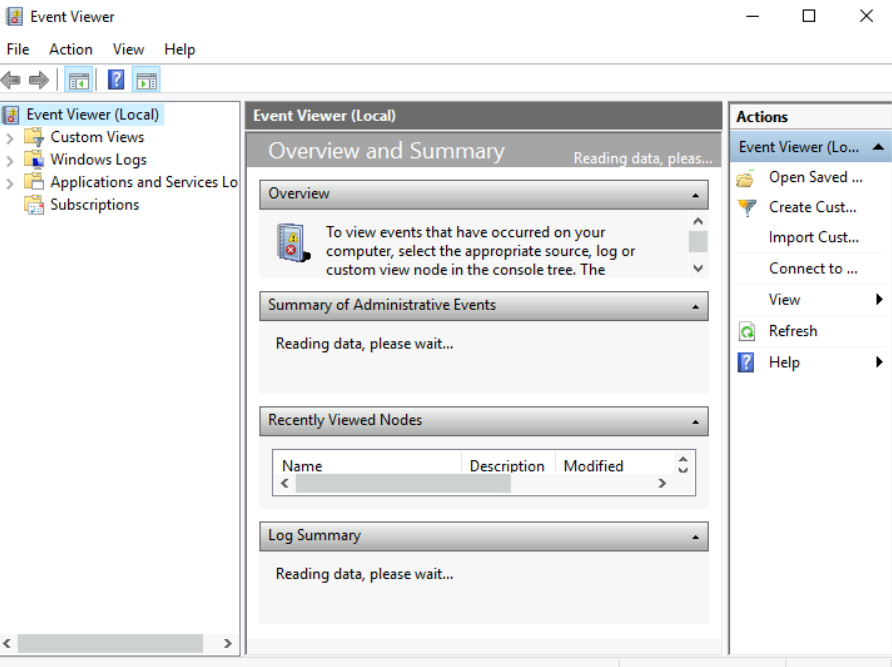This screenshot has width=892, height=667.
Task: Expand Applications and Services Logs node
Action: tap(9, 183)
